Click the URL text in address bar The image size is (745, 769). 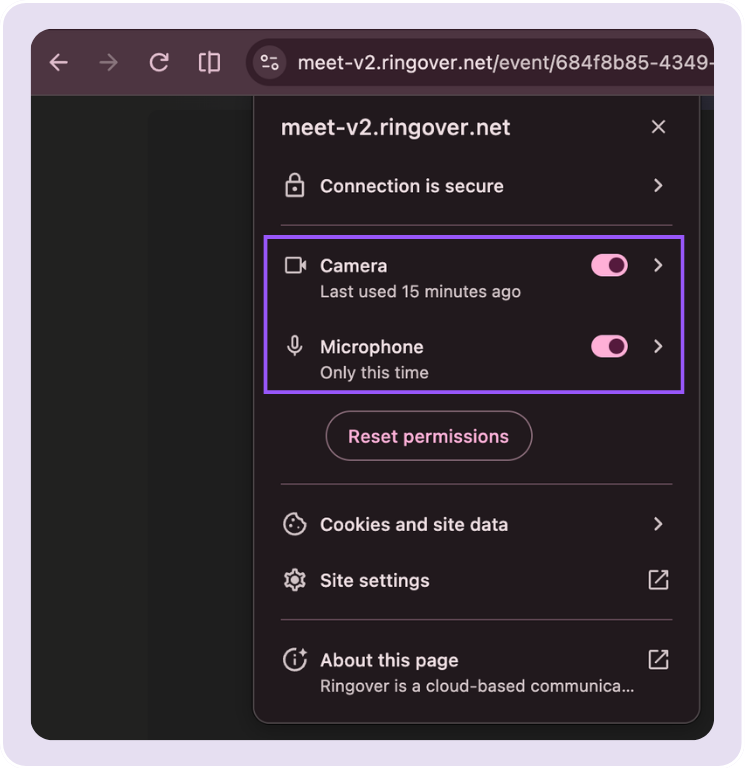coord(505,63)
